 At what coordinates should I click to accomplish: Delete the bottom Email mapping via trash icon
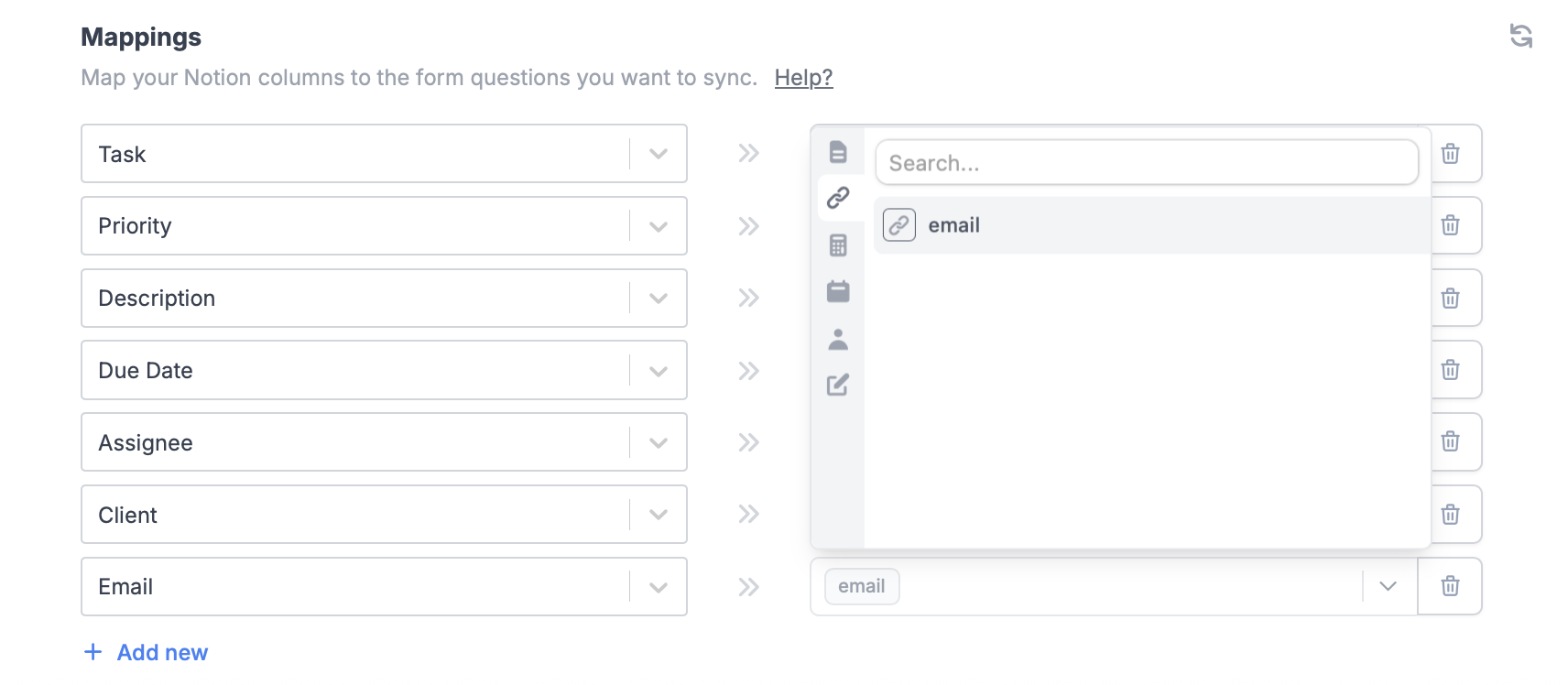[x=1450, y=586]
